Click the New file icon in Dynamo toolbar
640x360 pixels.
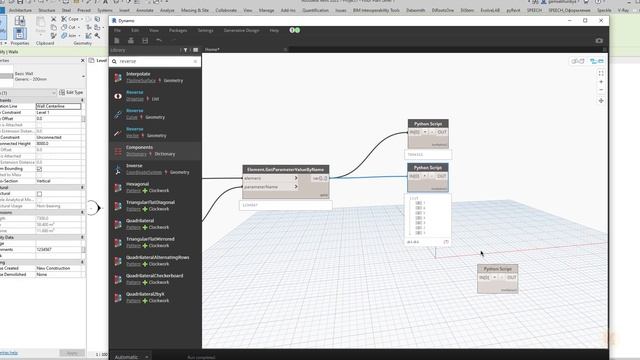point(117,40)
